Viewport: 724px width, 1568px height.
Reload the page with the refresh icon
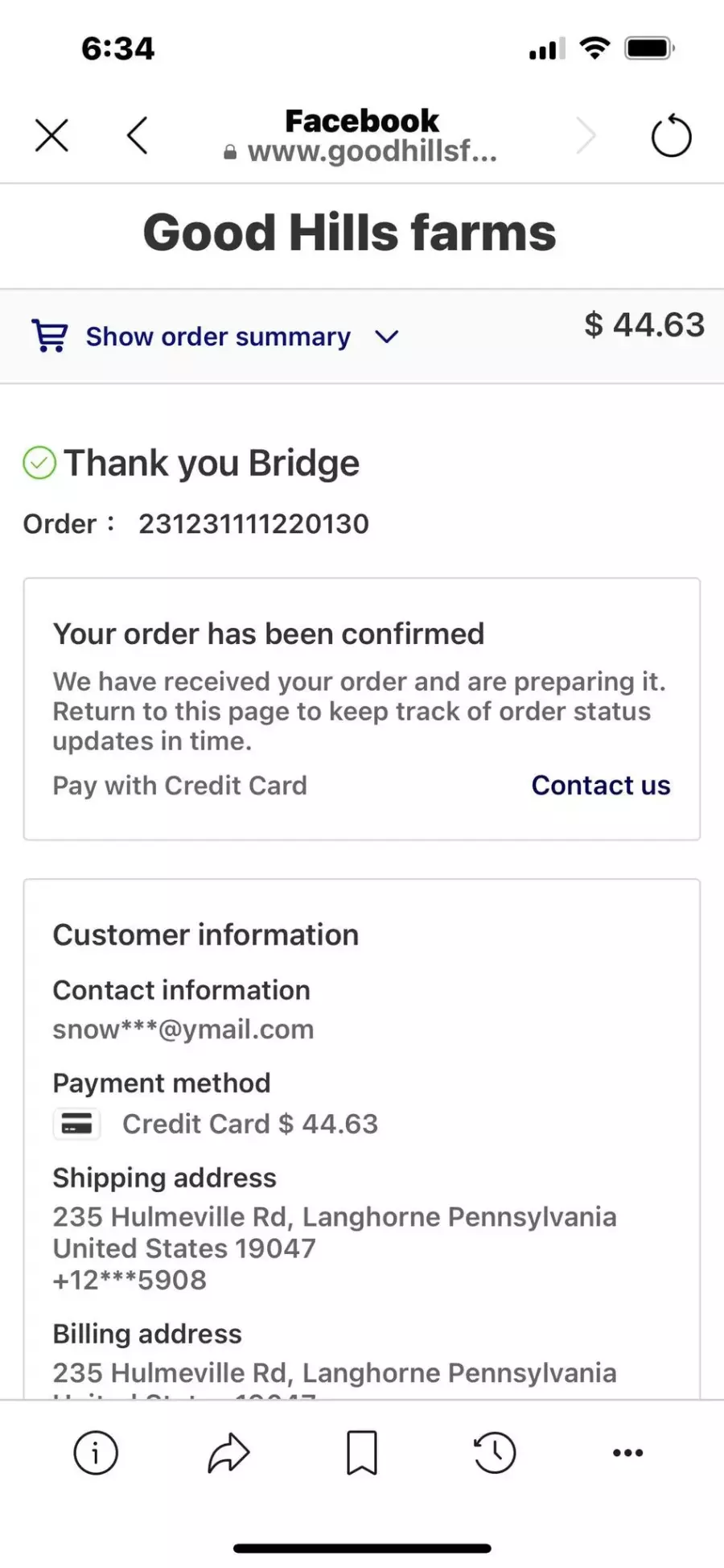coord(671,135)
